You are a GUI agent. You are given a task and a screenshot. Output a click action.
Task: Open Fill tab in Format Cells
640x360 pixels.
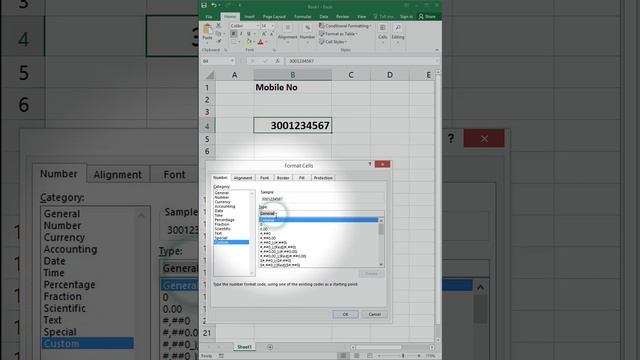point(302,178)
